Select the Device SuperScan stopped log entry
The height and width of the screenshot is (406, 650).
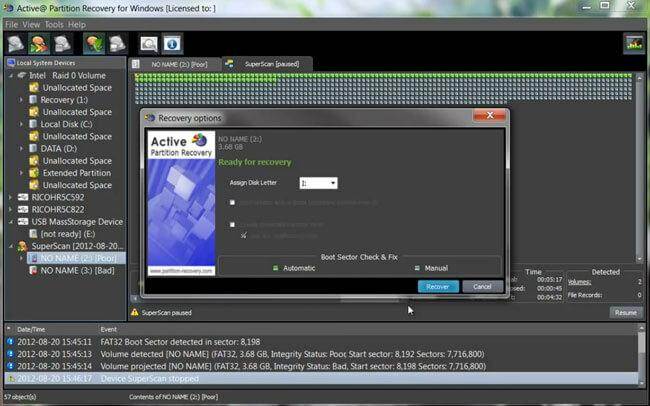[150, 379]
